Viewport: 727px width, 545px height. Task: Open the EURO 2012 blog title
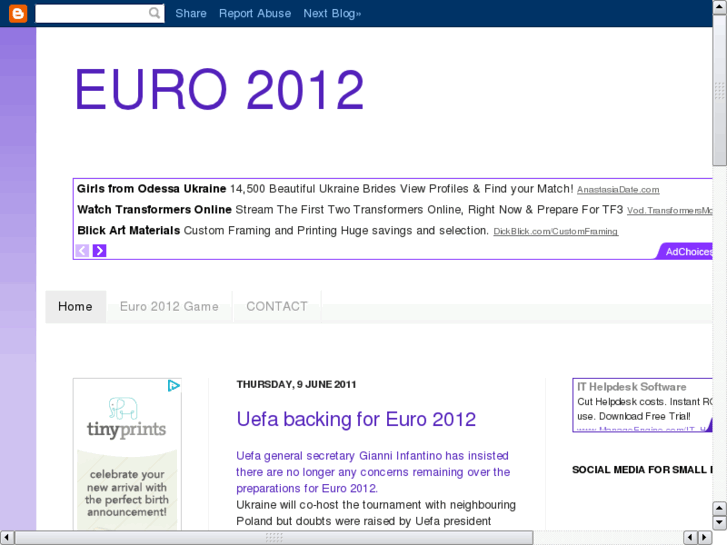219,90
